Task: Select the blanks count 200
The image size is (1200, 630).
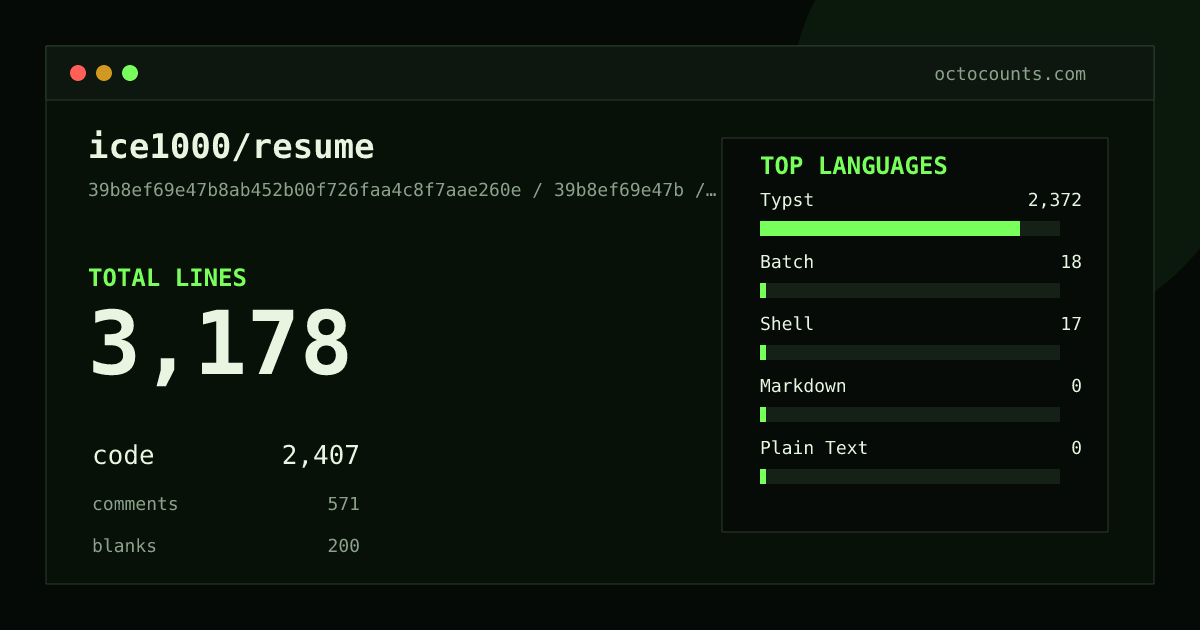Action: coord(343,546)
